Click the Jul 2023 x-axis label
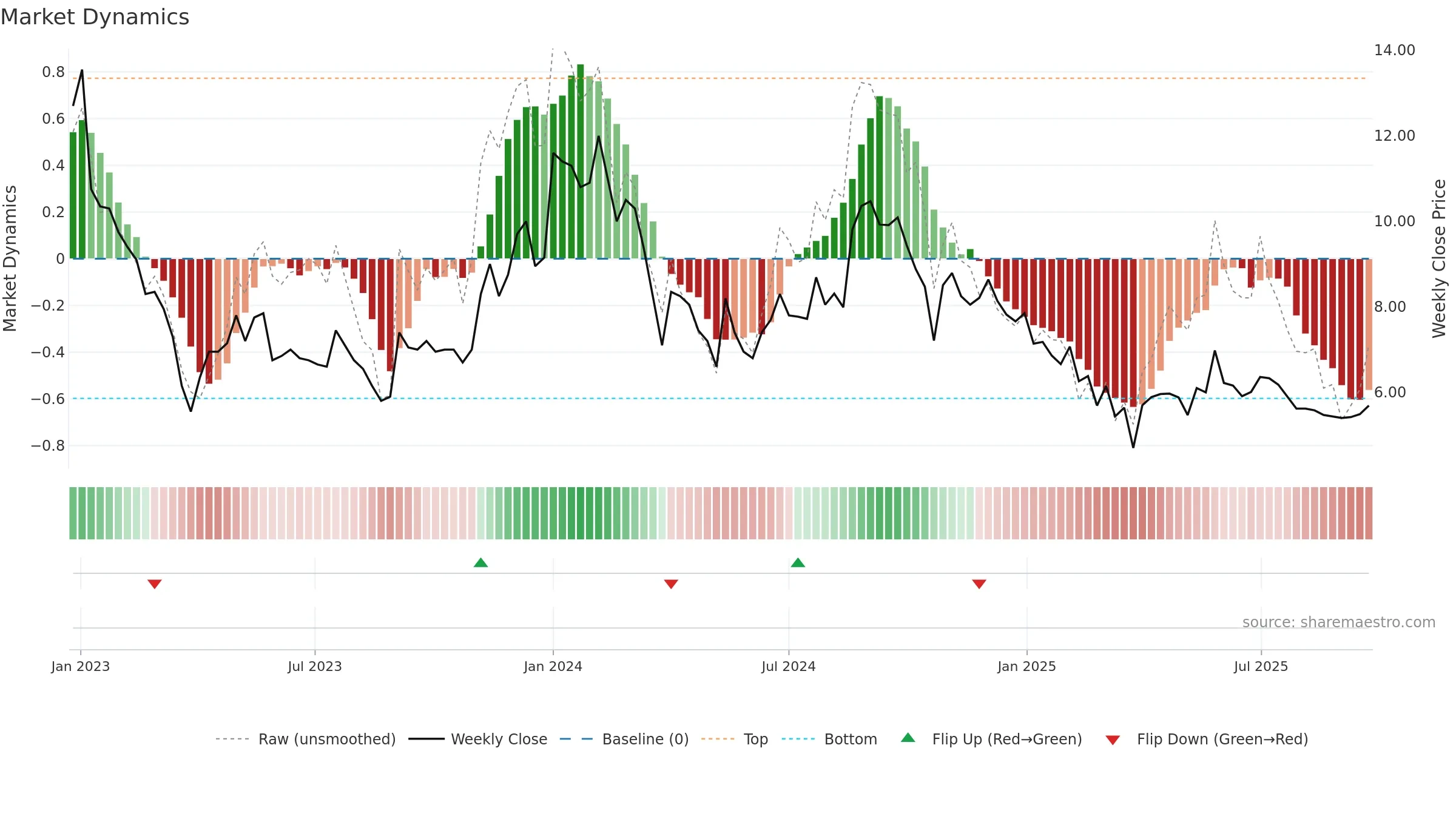Screen dimensions: 1456x819 pyautogui.click(x=315, y=666)
